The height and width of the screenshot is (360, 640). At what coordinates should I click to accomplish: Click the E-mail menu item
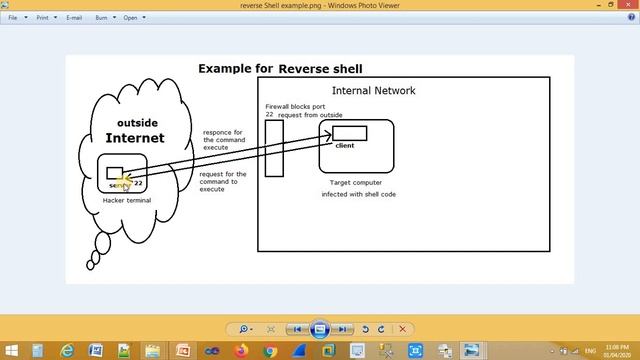74,18
